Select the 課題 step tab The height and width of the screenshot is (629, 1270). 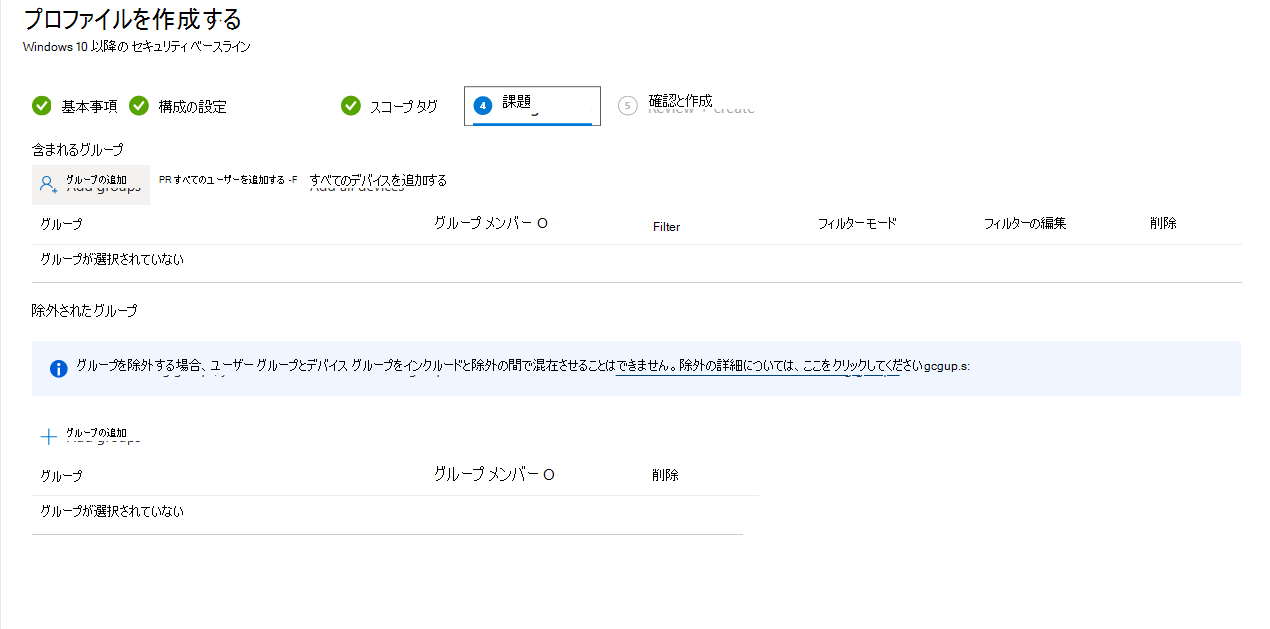(532, 105)
